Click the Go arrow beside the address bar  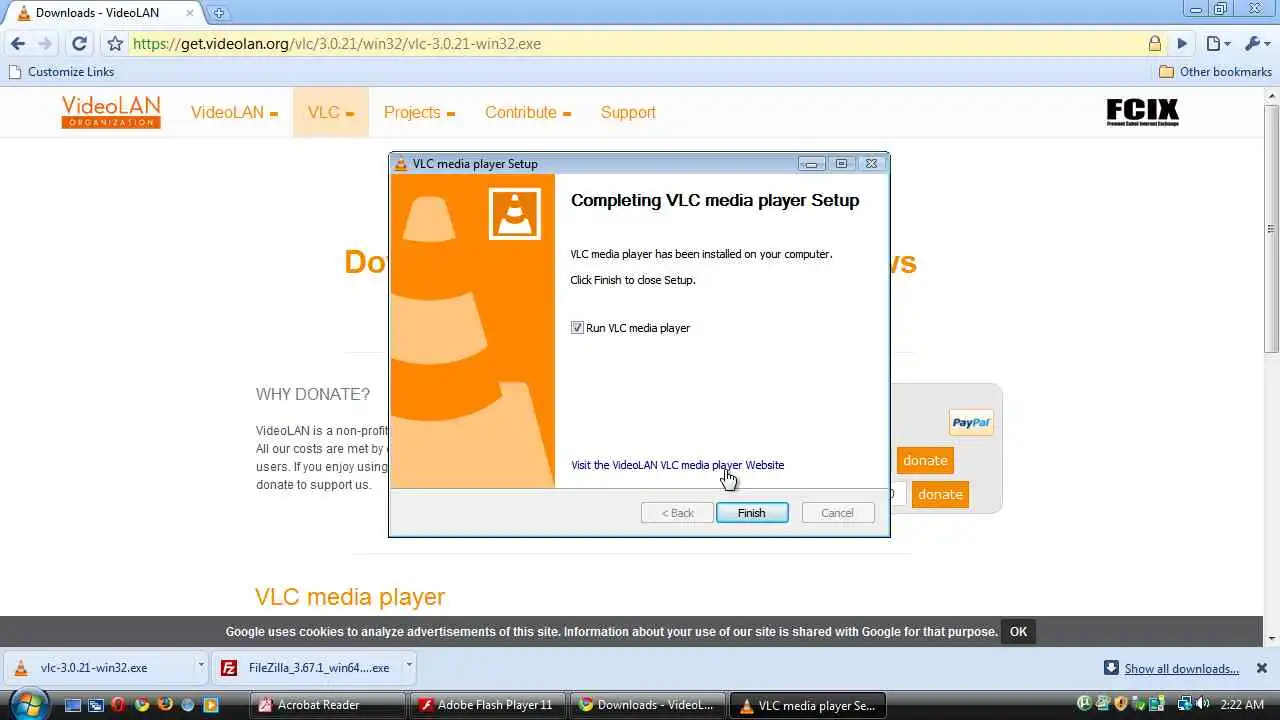pyautogui.click(x=1182, y=44)
